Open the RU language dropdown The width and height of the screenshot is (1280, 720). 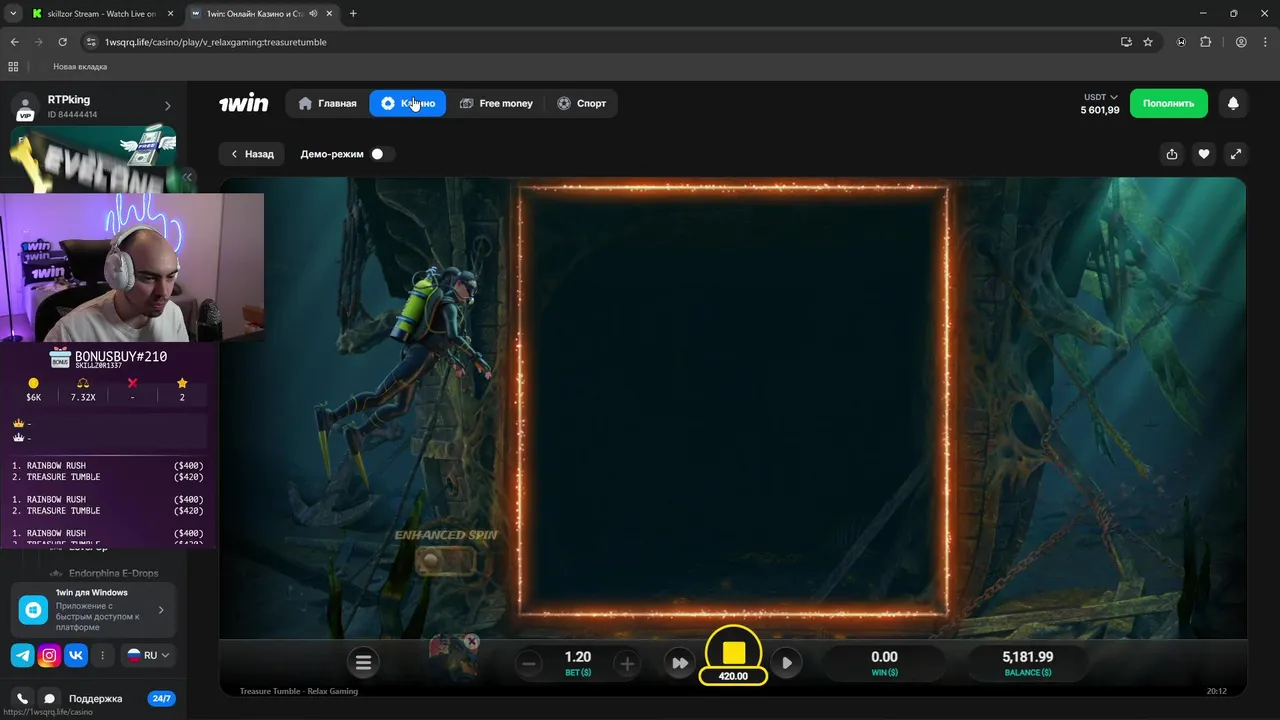click(148, 656)
